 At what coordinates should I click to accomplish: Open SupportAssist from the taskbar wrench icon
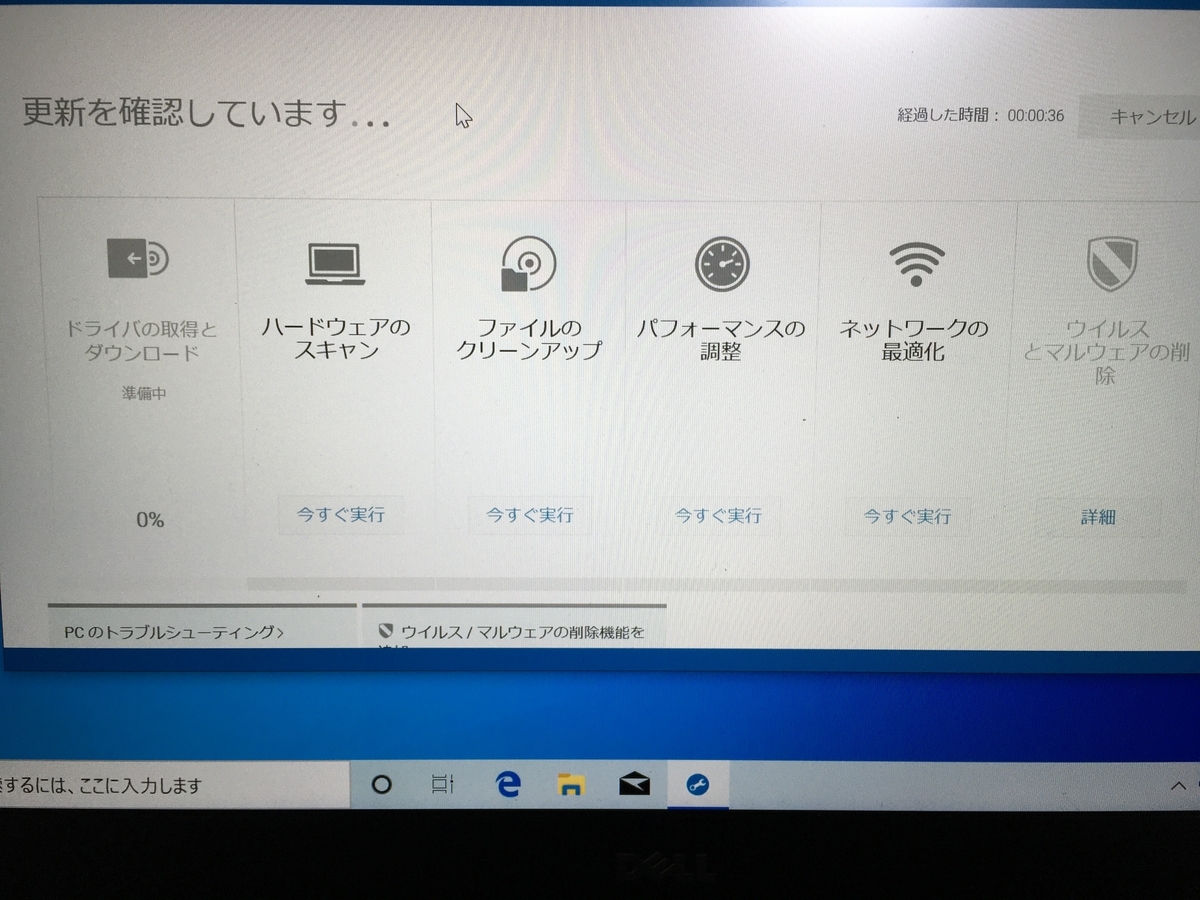696,785
